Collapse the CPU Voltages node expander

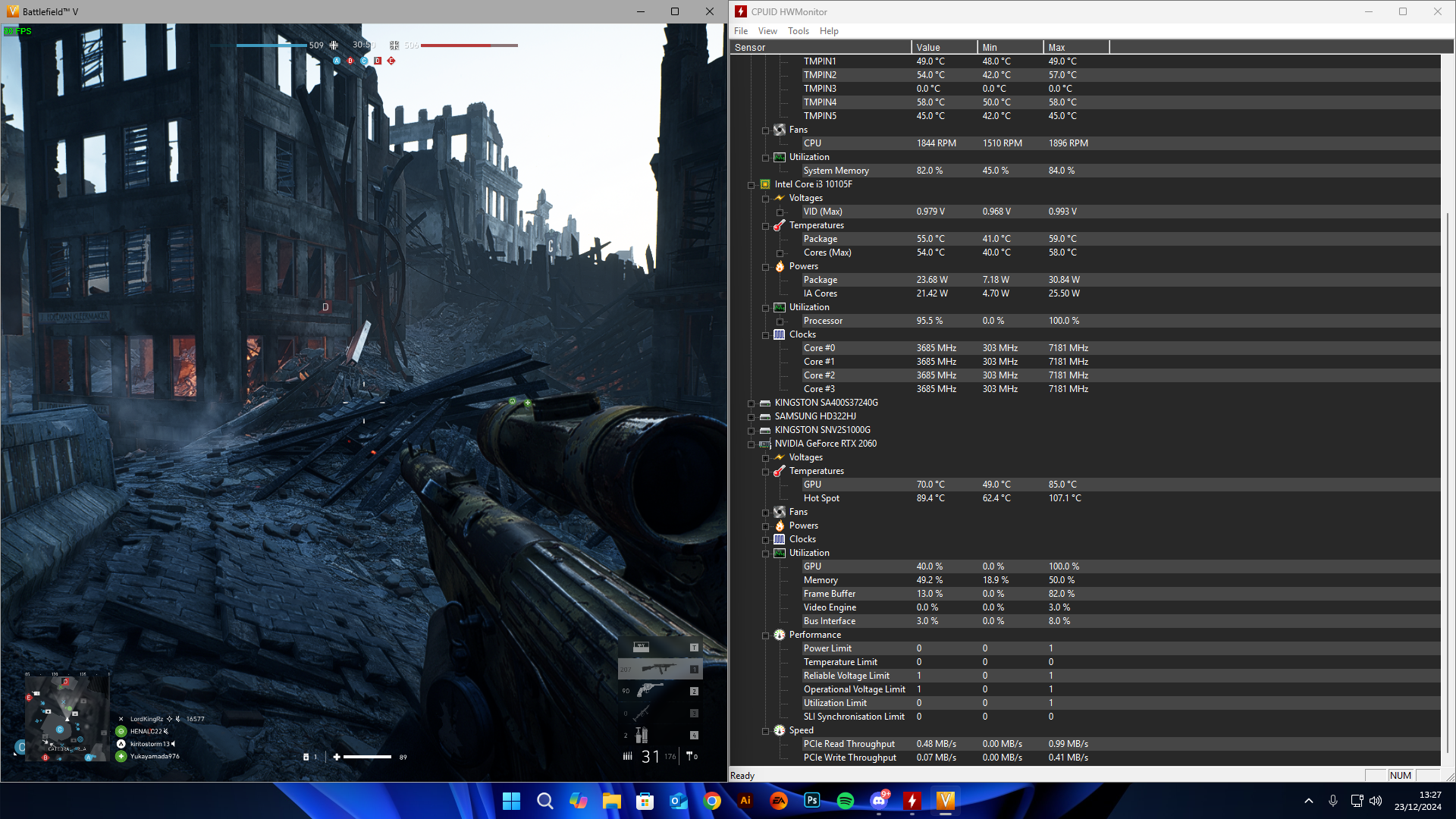[766, 199]
